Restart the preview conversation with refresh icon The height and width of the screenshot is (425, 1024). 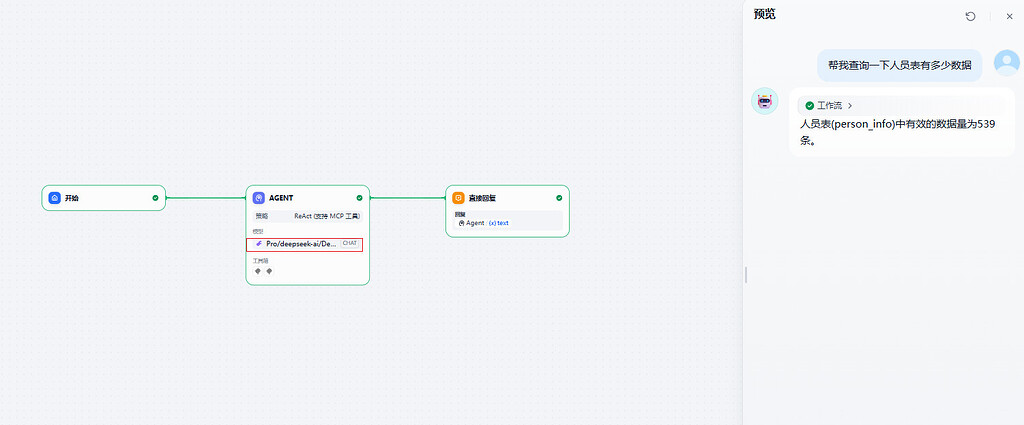coord(970,16)
